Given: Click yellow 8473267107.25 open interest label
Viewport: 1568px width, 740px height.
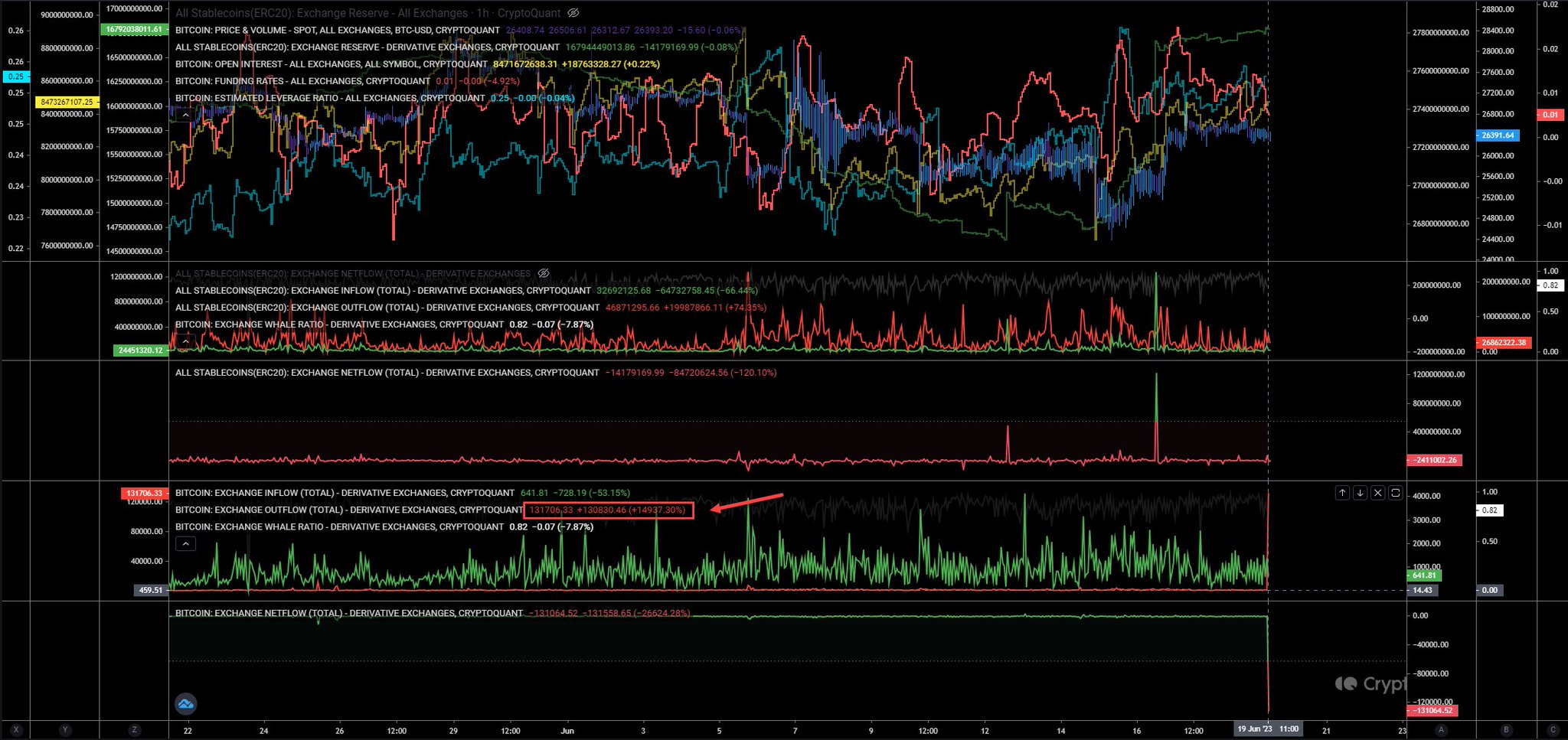Looking at the screenshot, I should (67, 102).
